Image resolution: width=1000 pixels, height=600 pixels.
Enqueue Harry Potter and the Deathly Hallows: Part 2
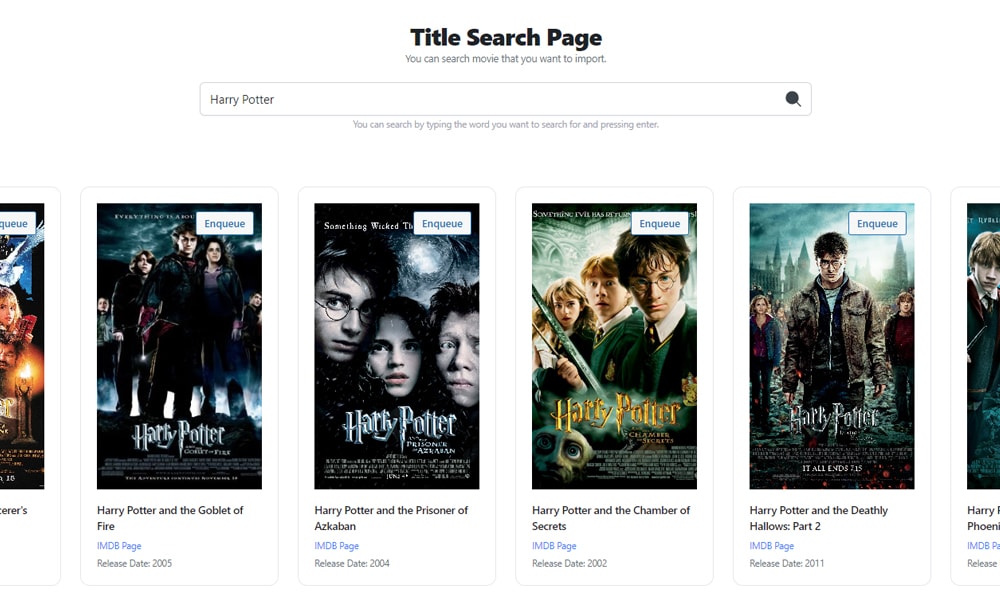tap(877, 223)
